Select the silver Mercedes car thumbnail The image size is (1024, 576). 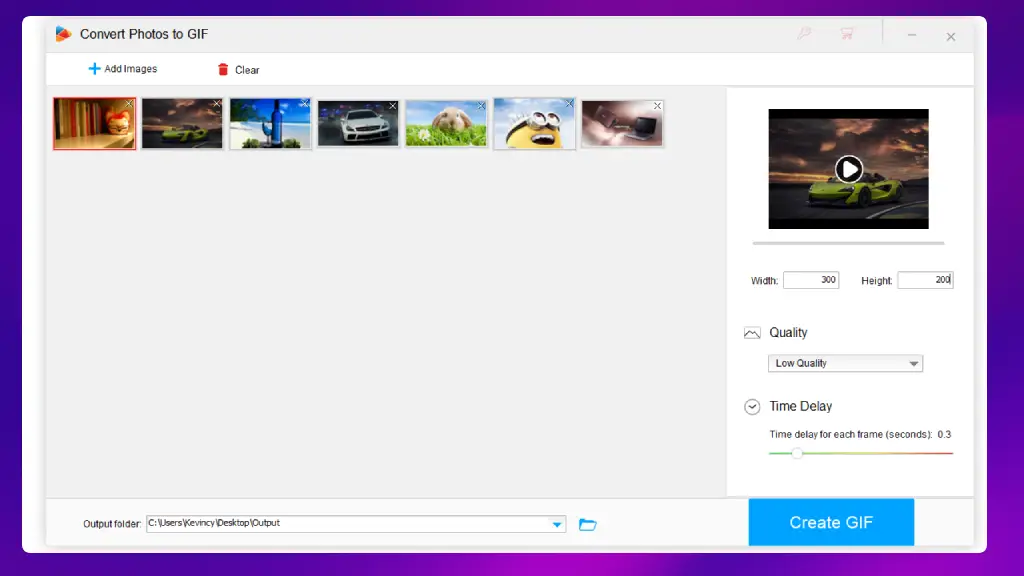tap(358, 123)
